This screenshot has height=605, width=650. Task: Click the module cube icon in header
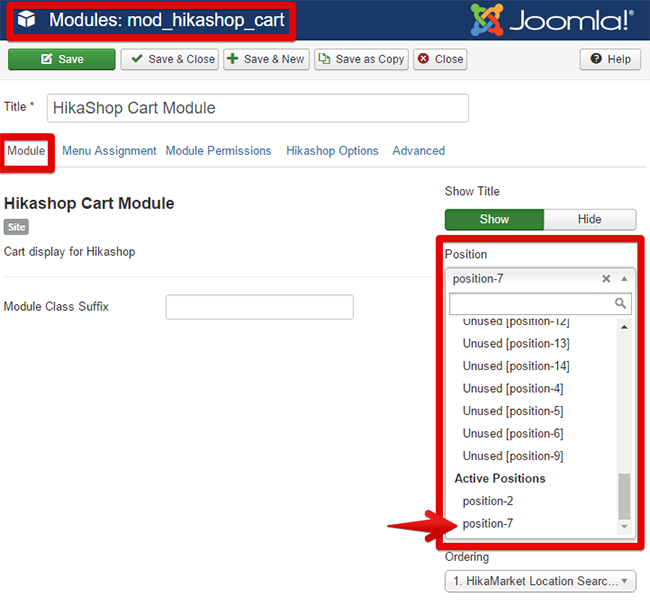tap(27, 19)
